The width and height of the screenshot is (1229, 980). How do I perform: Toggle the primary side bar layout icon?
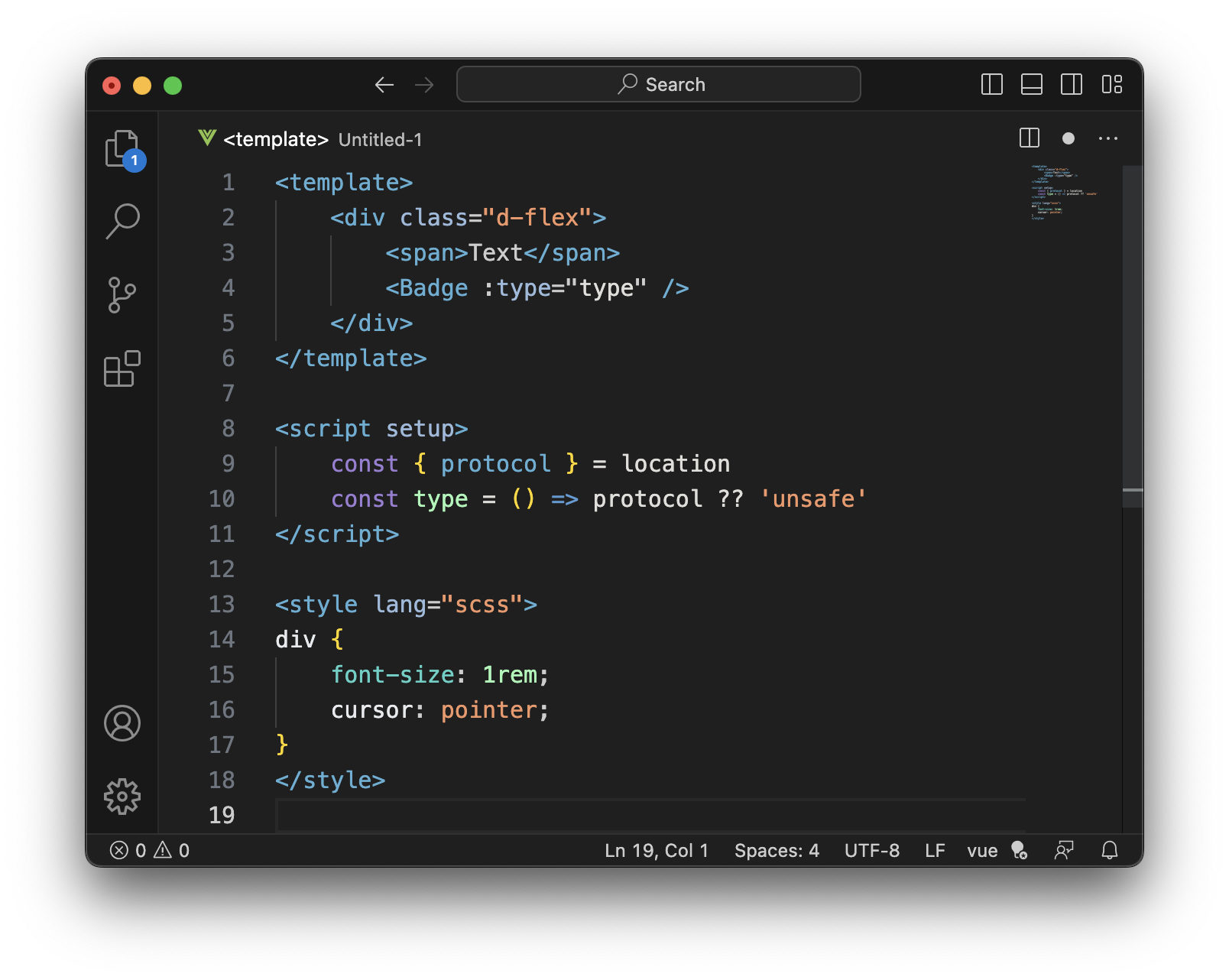pos(992,84)
